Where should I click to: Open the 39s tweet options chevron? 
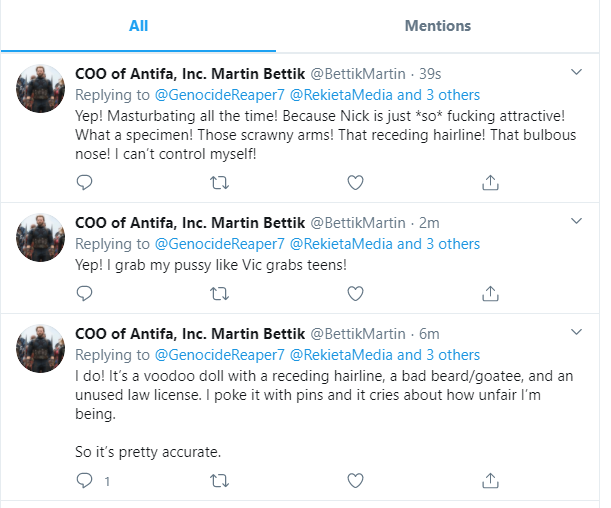tap(576, 72)
